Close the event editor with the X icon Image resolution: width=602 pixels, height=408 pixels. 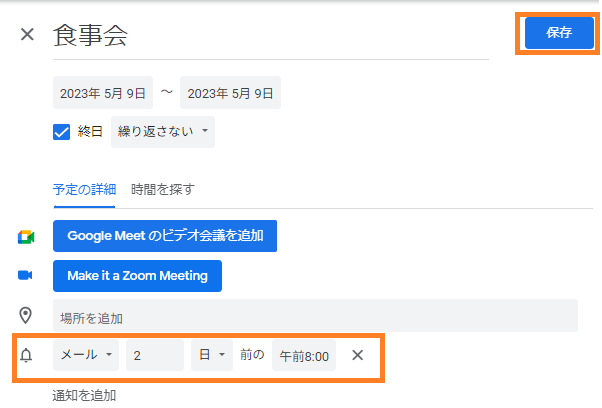(27, 35)
